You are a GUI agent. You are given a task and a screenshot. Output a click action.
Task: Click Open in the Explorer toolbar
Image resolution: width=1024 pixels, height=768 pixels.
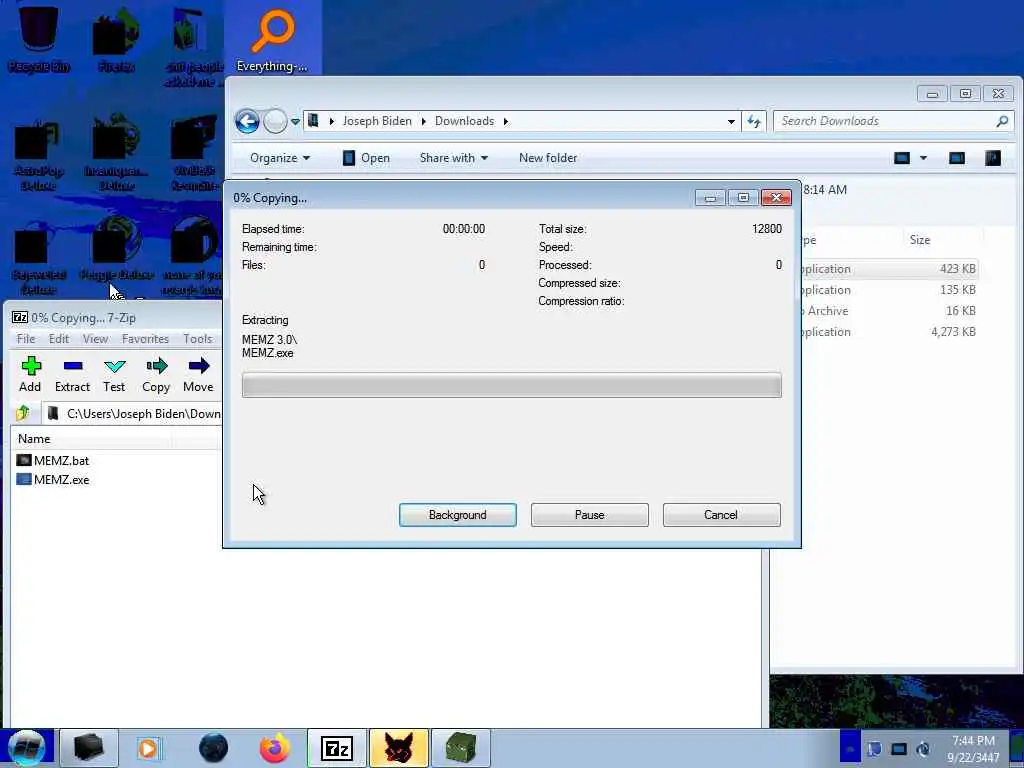(x=366, y=158)
